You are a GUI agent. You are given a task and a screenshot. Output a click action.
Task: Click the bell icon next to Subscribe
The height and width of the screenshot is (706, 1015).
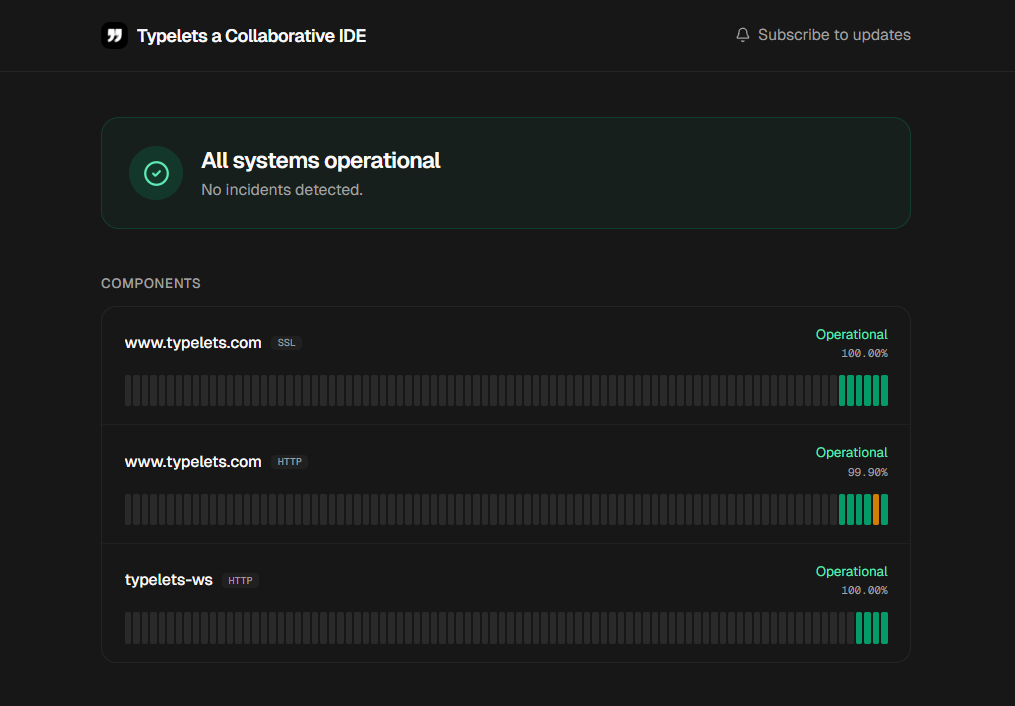coord(743,35)
